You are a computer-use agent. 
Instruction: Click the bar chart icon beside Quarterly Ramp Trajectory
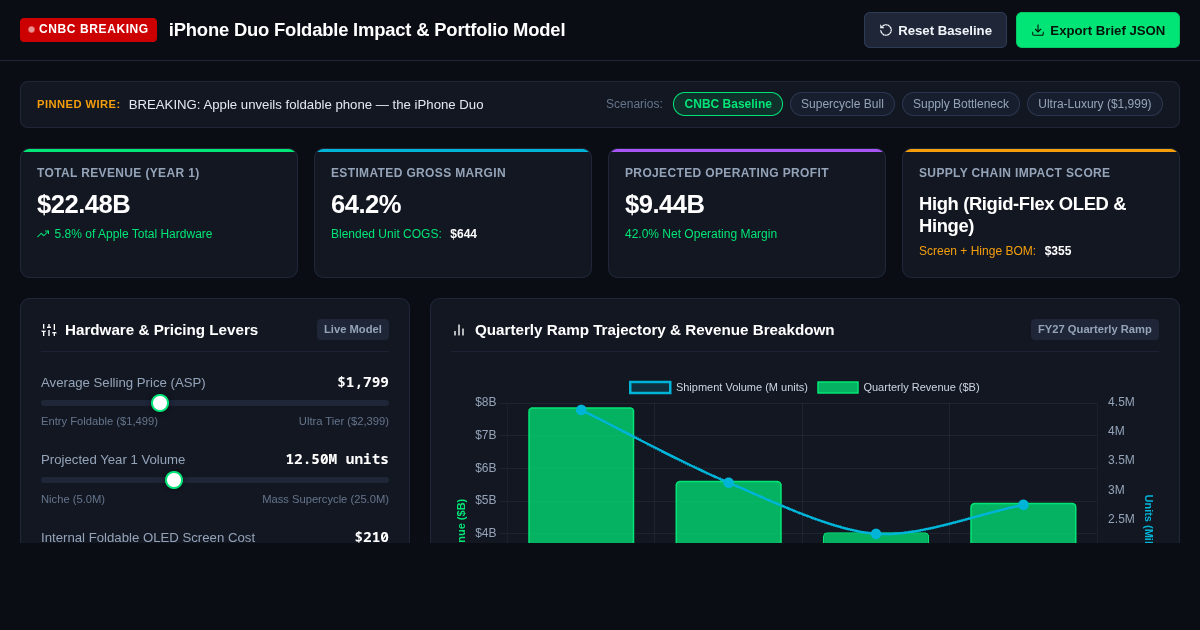[459, 330]
